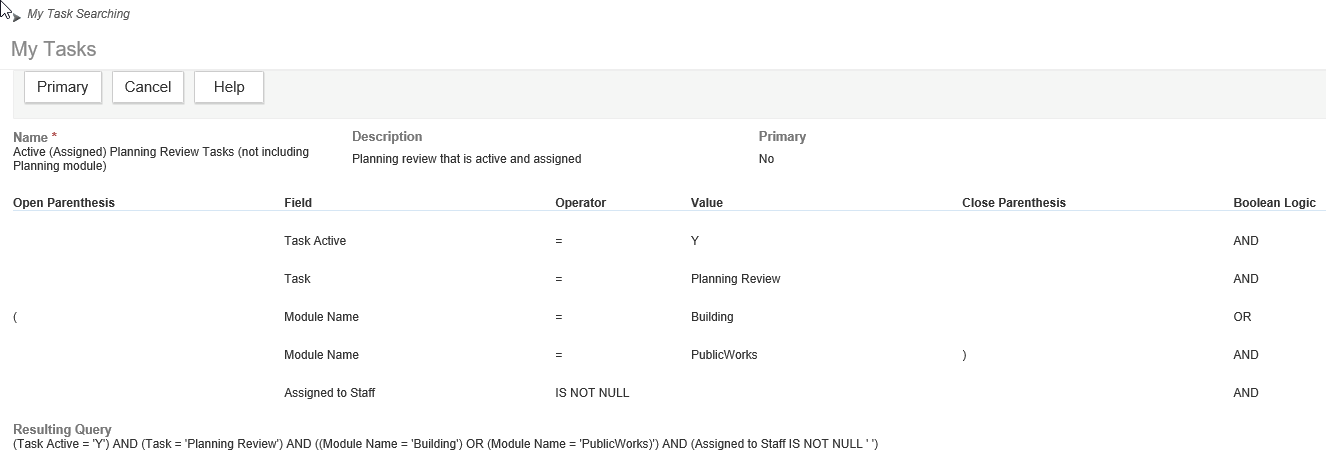Select the Name field label

click(31, 137)
